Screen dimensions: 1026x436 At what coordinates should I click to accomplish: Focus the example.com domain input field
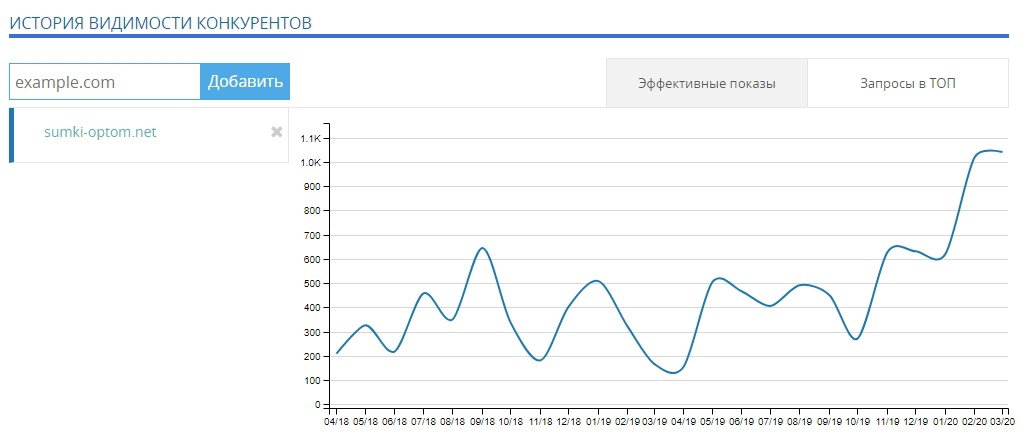tap(105, 82)
